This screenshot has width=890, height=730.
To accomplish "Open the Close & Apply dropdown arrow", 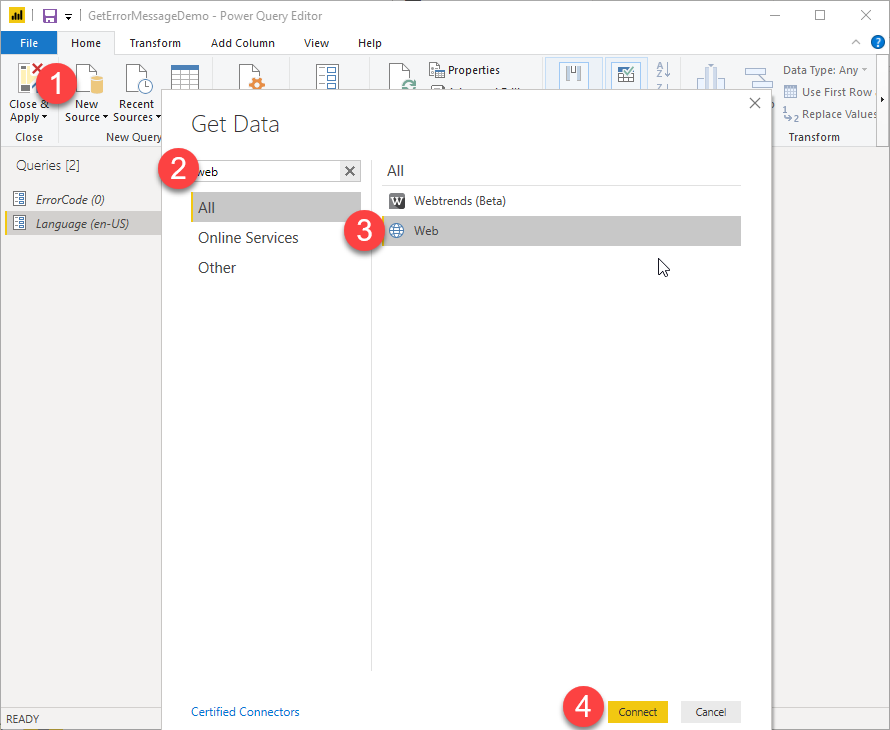I will click(45, 118).
